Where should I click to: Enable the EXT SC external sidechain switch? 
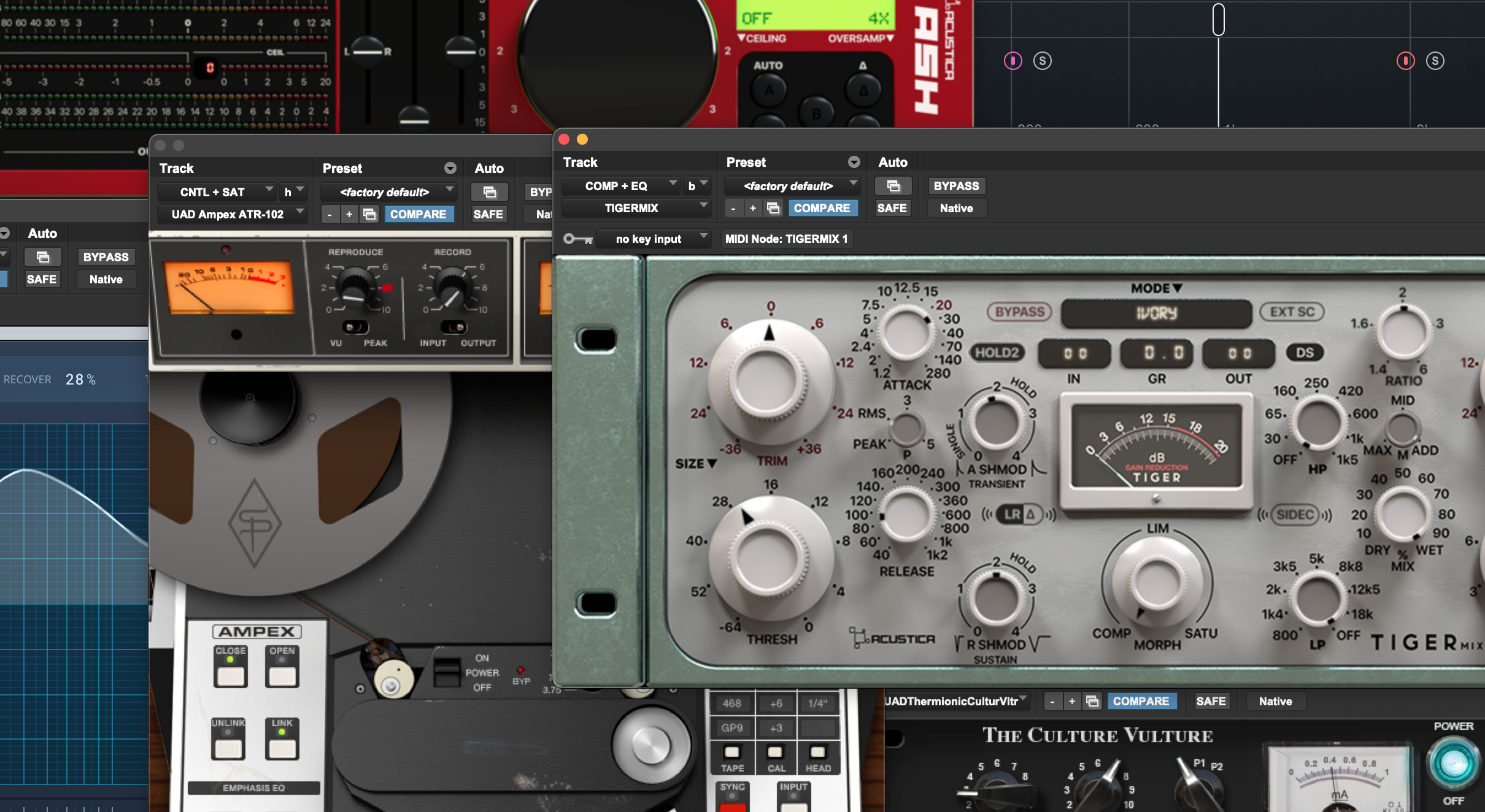coord(1292,312)
